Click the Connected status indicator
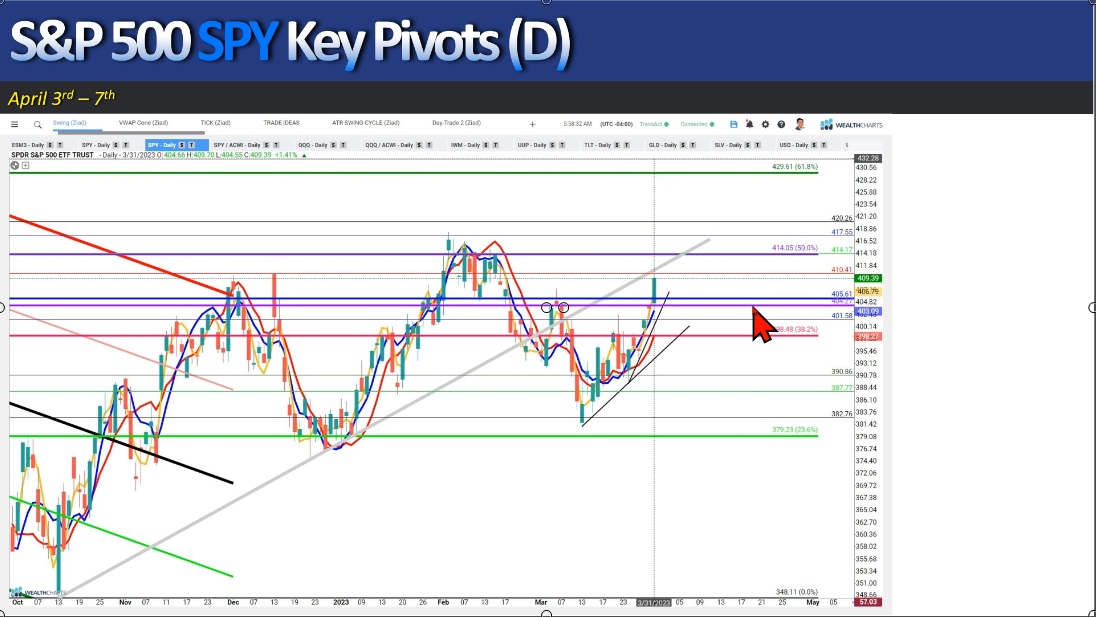The height and width of the screenshot is (617, 1096). point(698,124)
